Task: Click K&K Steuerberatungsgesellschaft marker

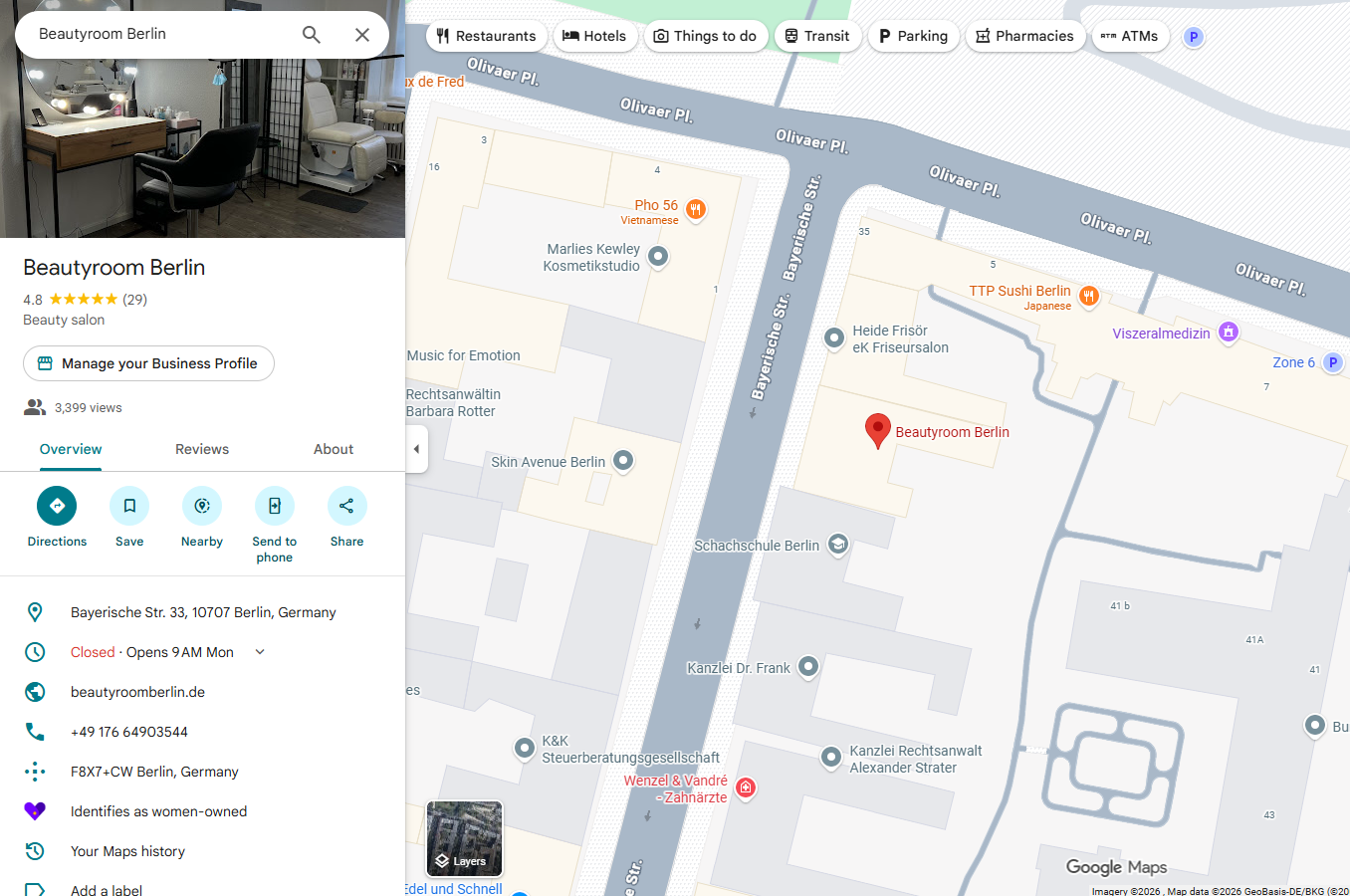Action: click(525, 748)
